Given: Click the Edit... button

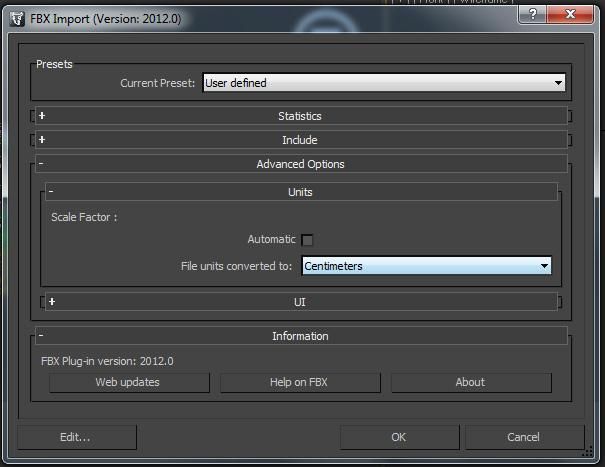Looking at the screenshot, I should point(77,437).
